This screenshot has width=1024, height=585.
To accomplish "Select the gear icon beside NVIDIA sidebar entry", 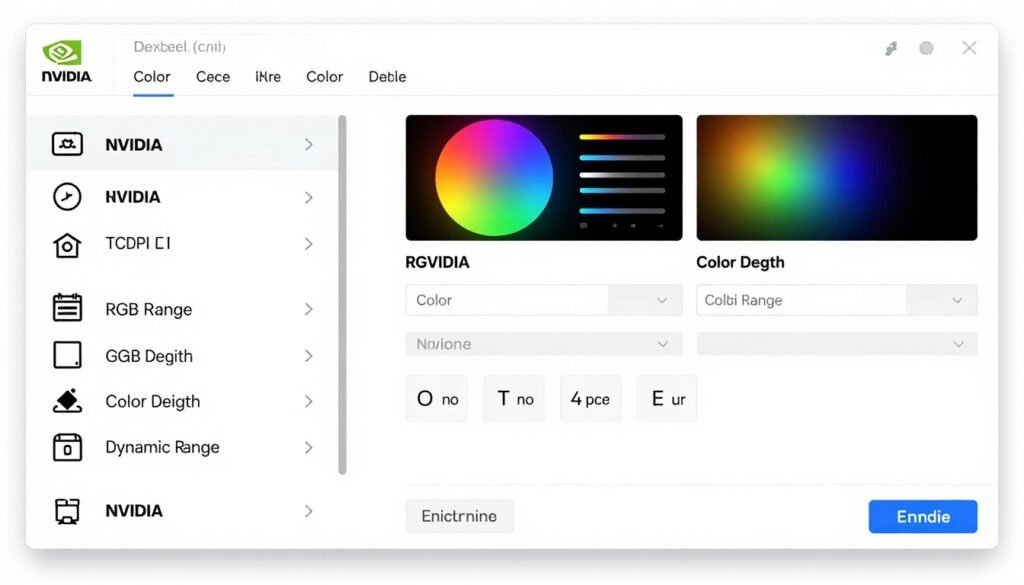I will coord(66,144).
